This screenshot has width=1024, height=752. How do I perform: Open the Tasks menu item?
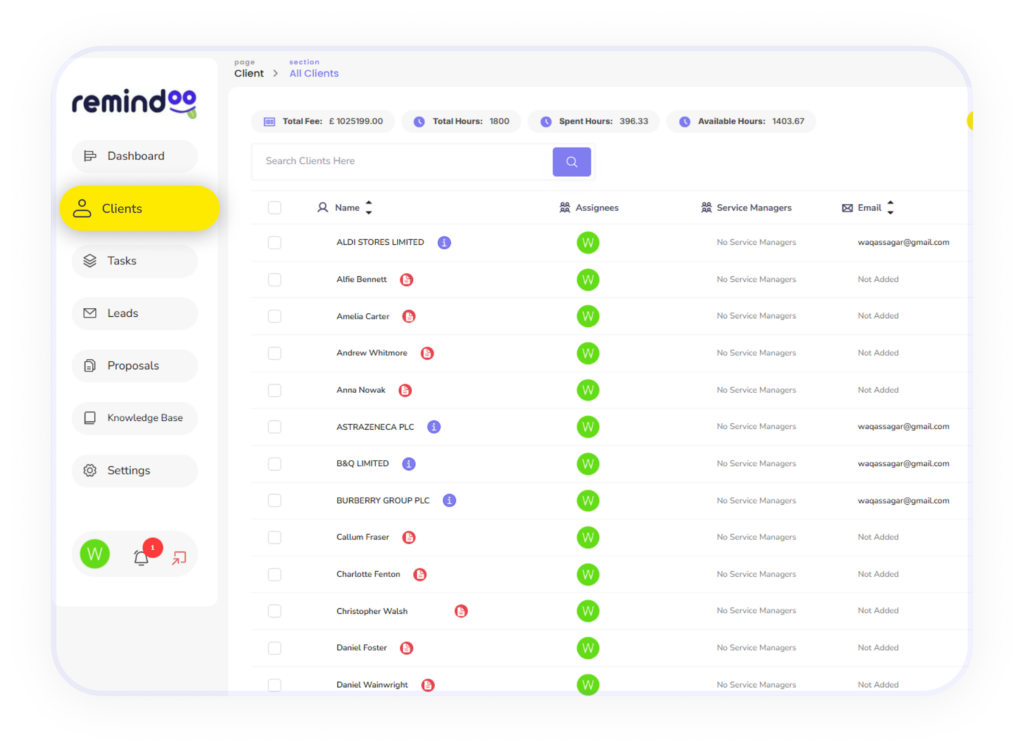pyautogui.click(x=135, y=261)
